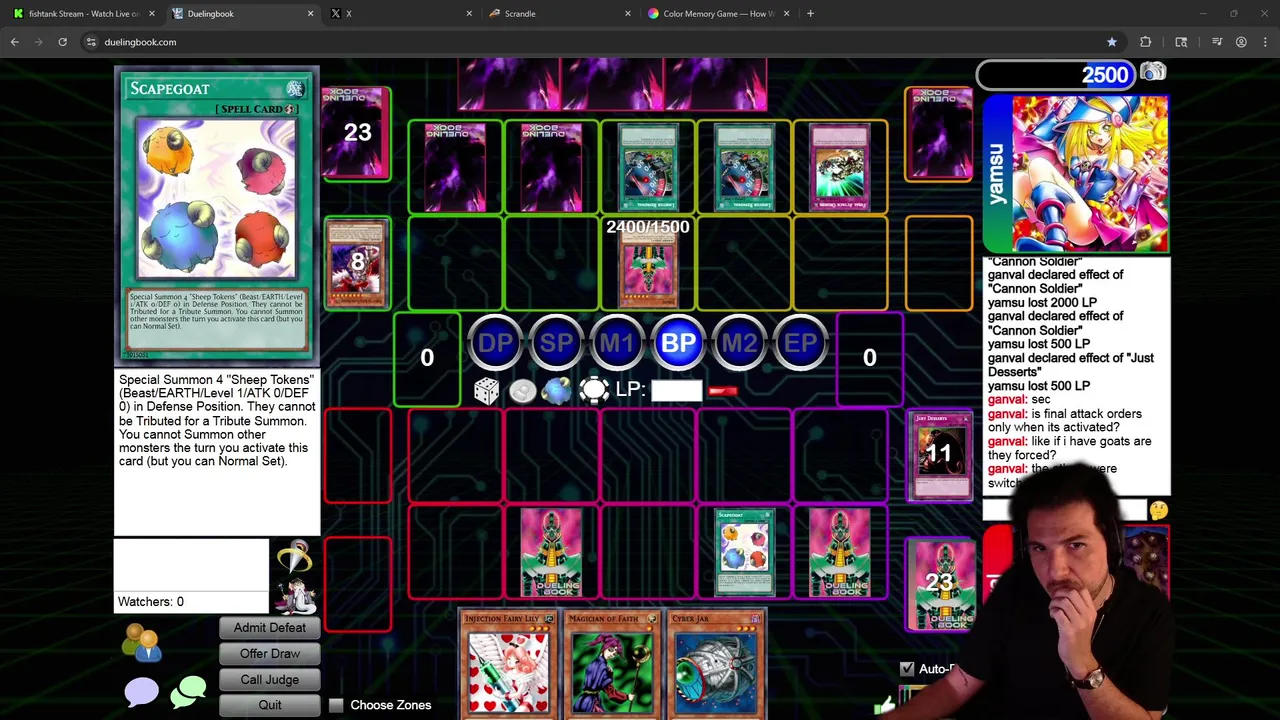Click the large Scapegoat card preview
The image size is (1280, 720).
coord(217,215)
